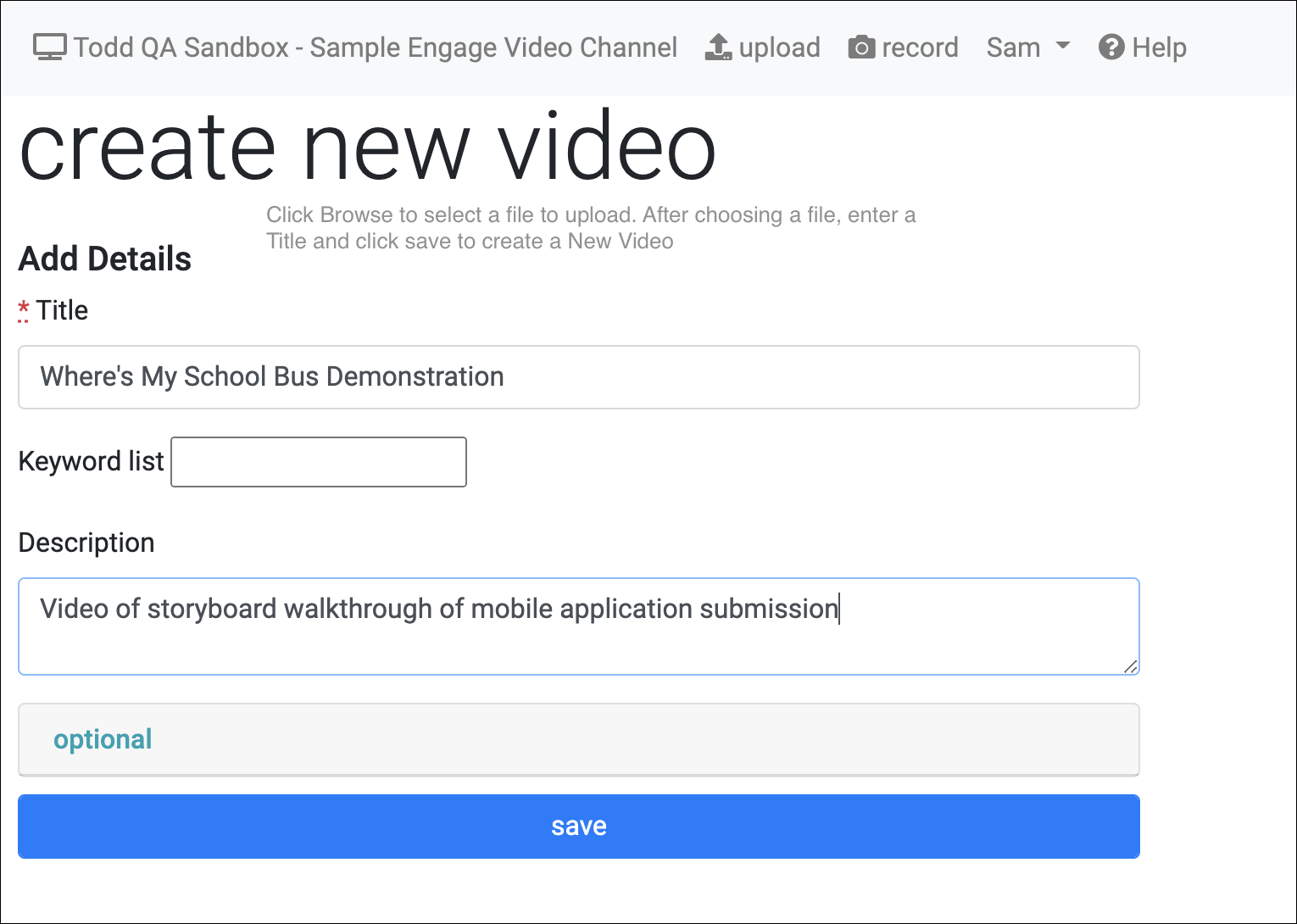The height and width of the screenshot is (924, 1297).
Task: Click the monitor icon before the channel name
Action: 48,47
